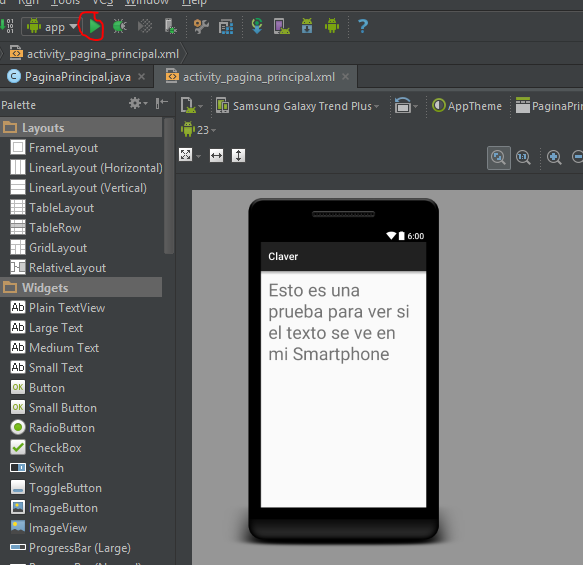Screen dimensions: 583x565
Task: Zoom out on the layout preview
Action: pos(577,157)
